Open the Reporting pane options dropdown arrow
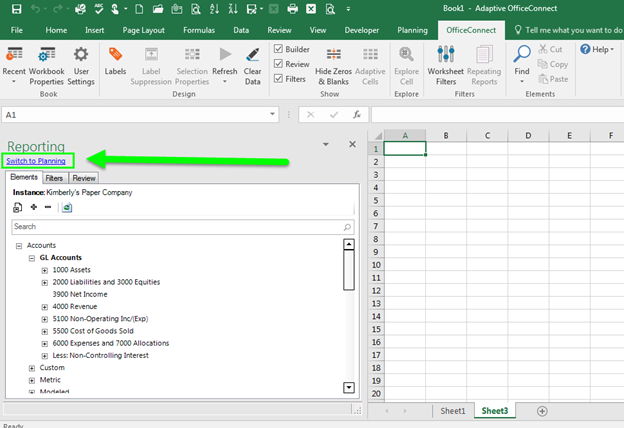624x428 pixels. tap(326, 144)
